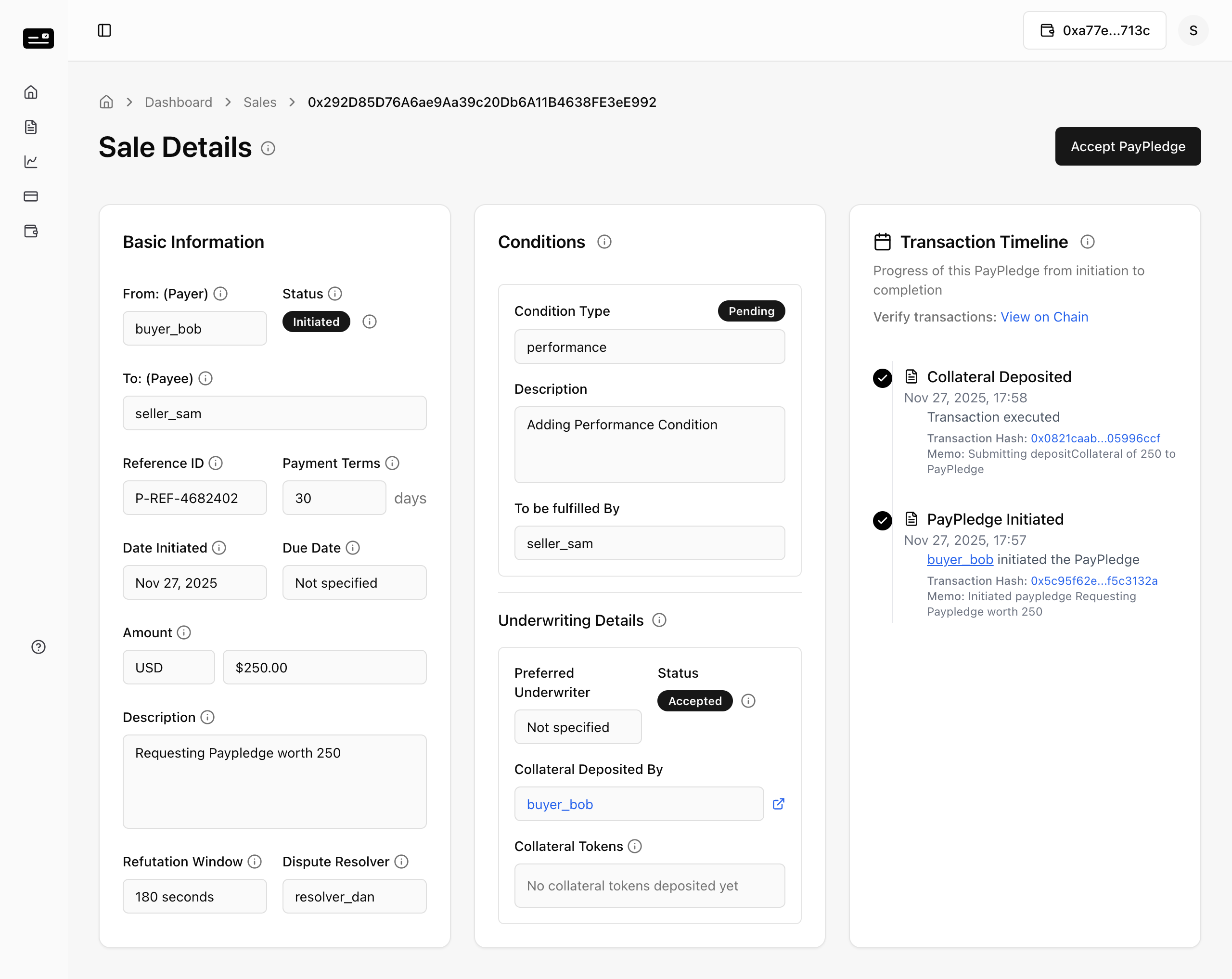Click info icon next to Collateral Tokens
The image size is (1232, 979).
coord(635,846)
